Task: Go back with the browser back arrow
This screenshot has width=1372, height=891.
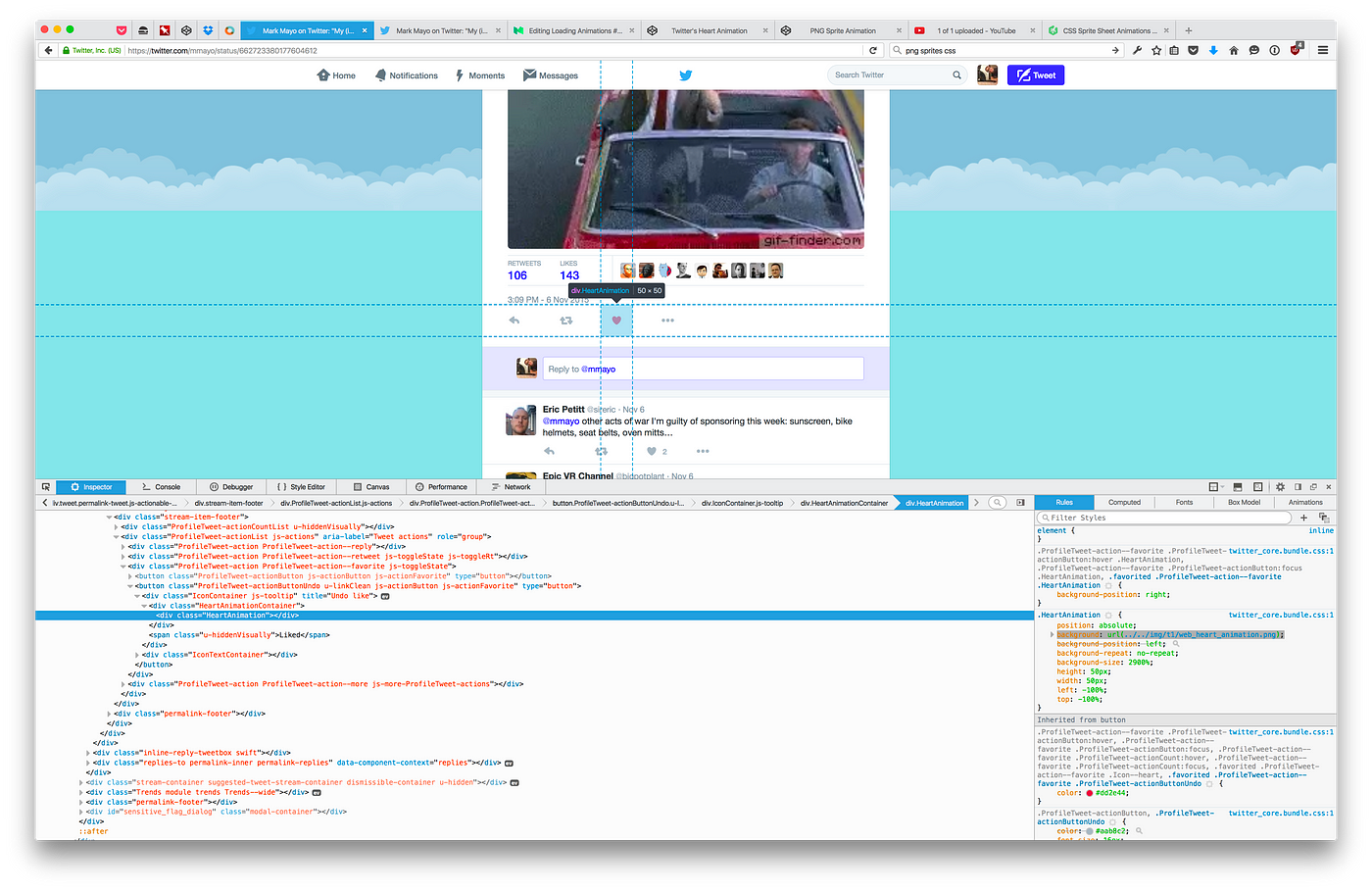Action: 47,50
